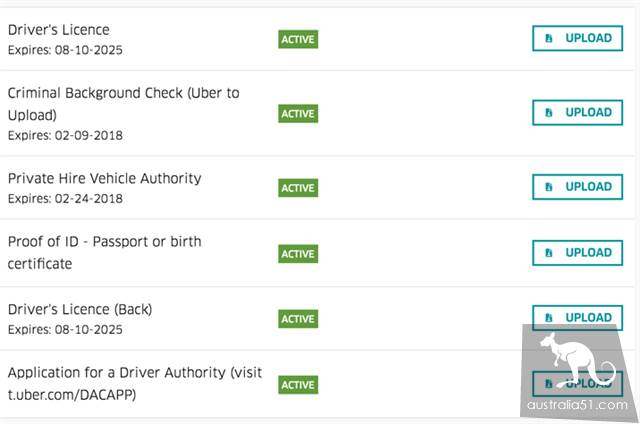Click ACTIVE badge for Driver's Licence

(x=297, y=40)
